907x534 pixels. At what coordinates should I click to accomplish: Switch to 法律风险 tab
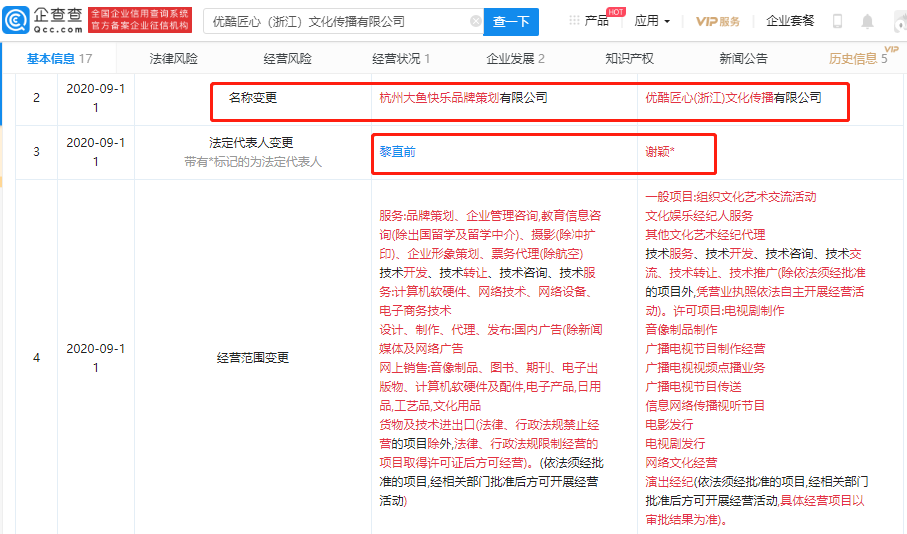coord(174,58)
